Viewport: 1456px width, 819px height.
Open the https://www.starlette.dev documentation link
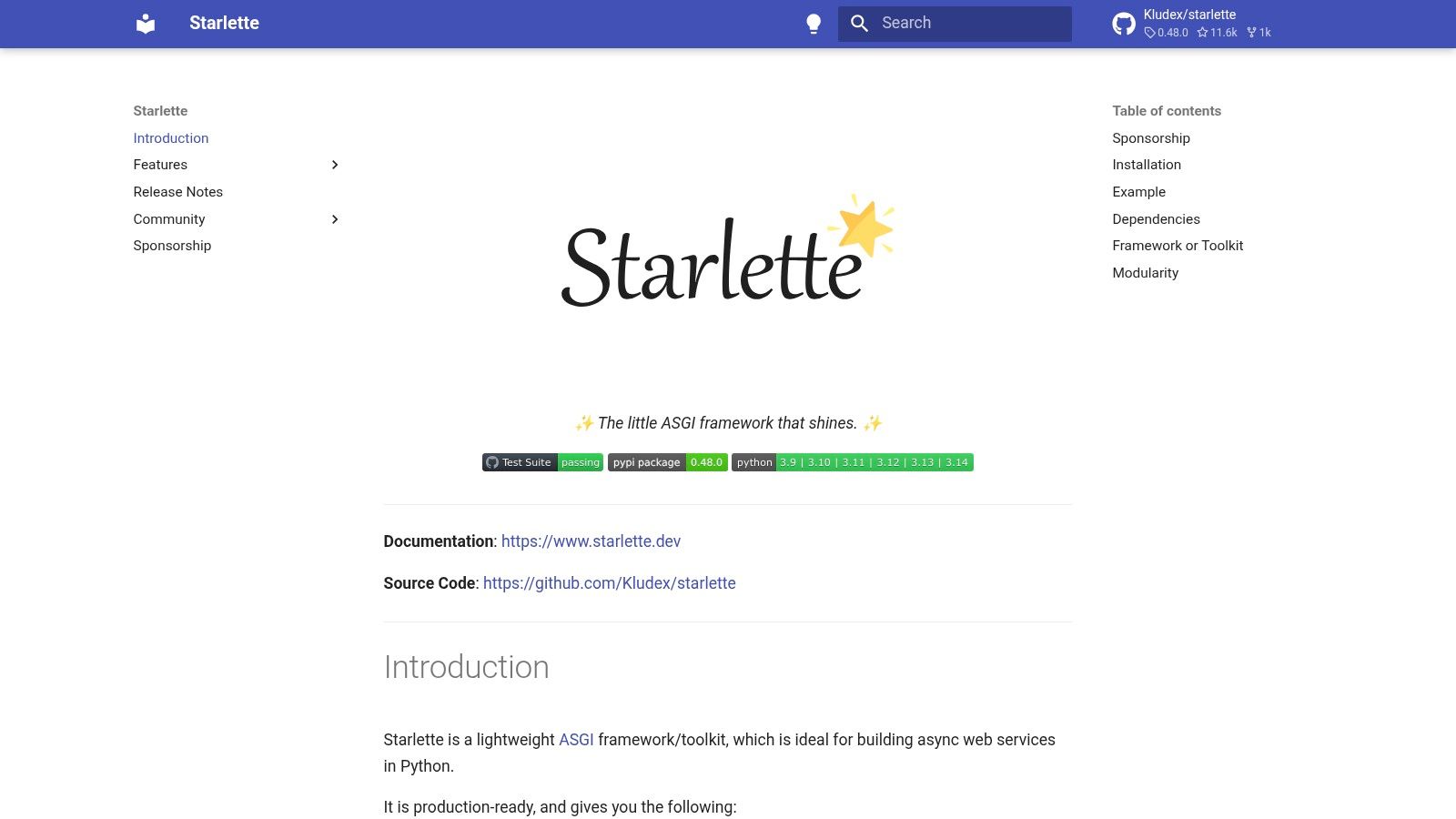pyautogui.click(x=591, y=541)
